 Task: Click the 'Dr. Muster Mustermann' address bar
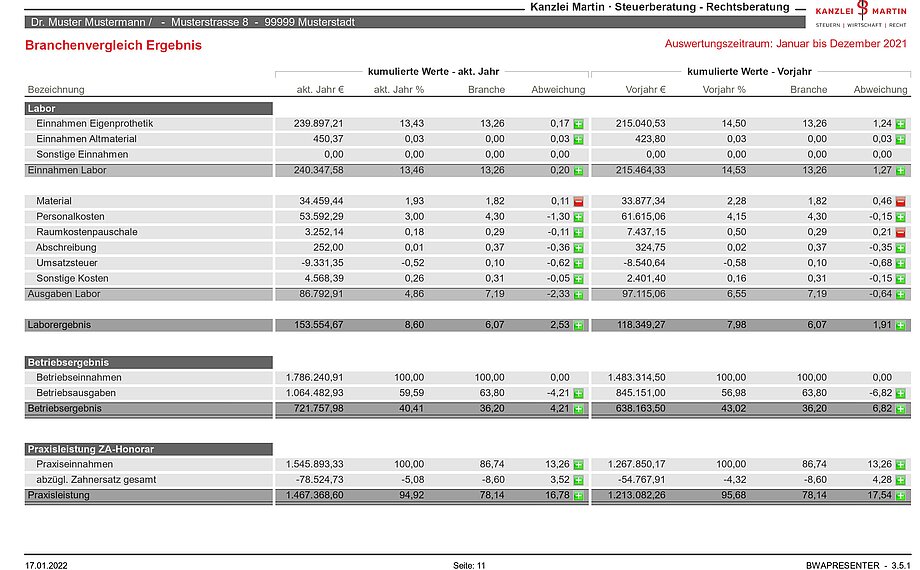click(x=415, y=22)
